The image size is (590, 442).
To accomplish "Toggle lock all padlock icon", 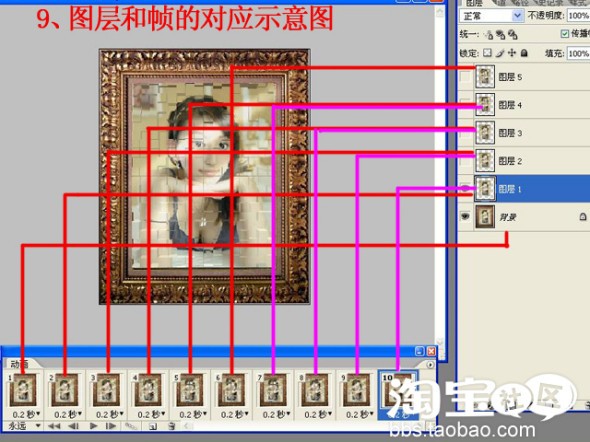I will click(x=524, y=53).
